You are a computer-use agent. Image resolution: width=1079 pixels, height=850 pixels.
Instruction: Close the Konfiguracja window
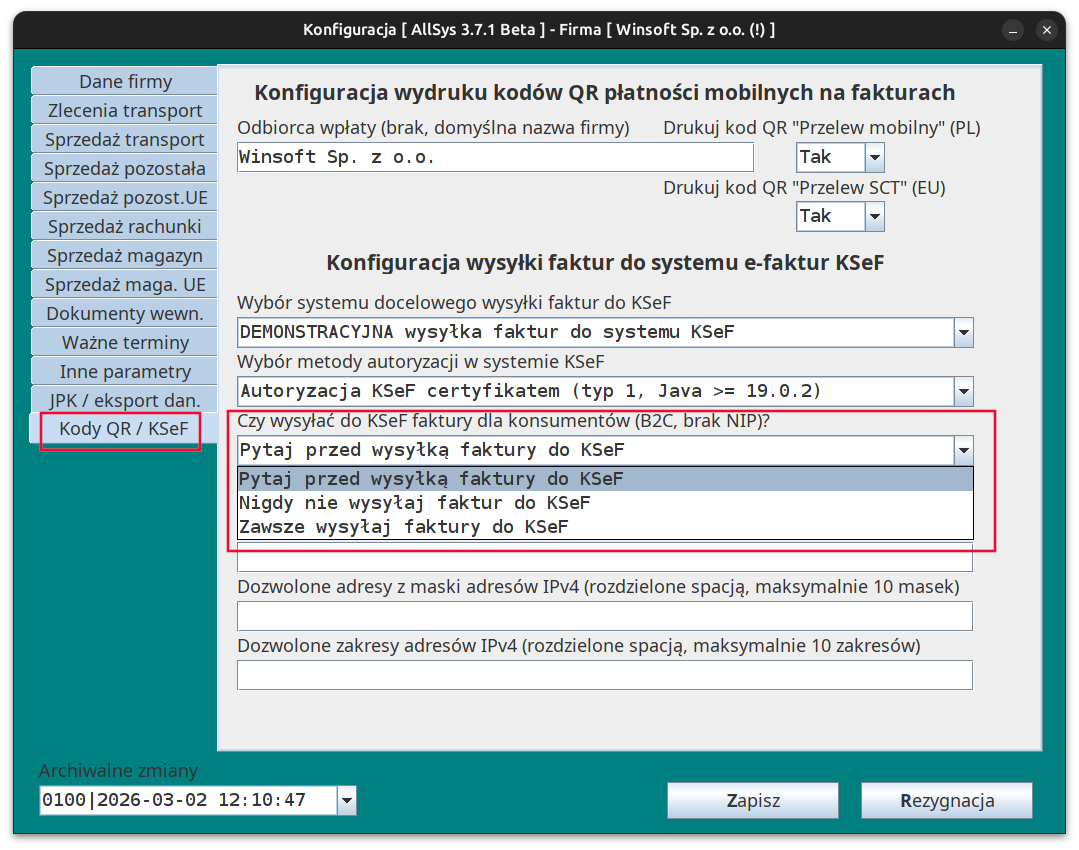pos(1047,30)
